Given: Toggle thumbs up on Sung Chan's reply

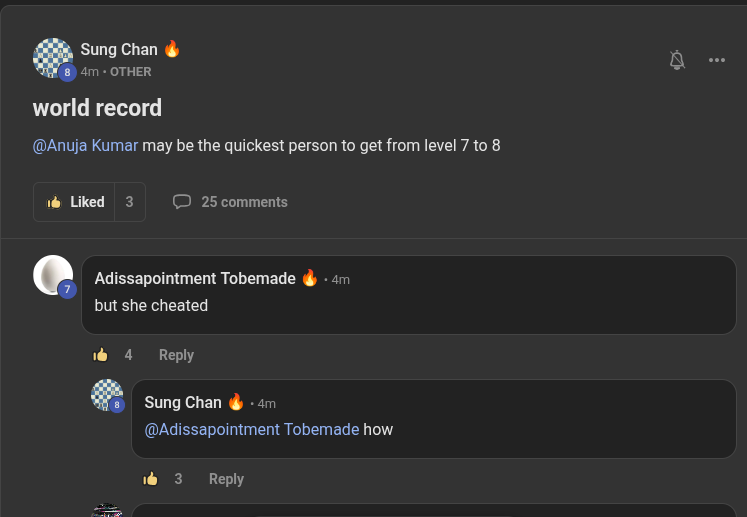Looking at the screenshot, I should (151, 479).
